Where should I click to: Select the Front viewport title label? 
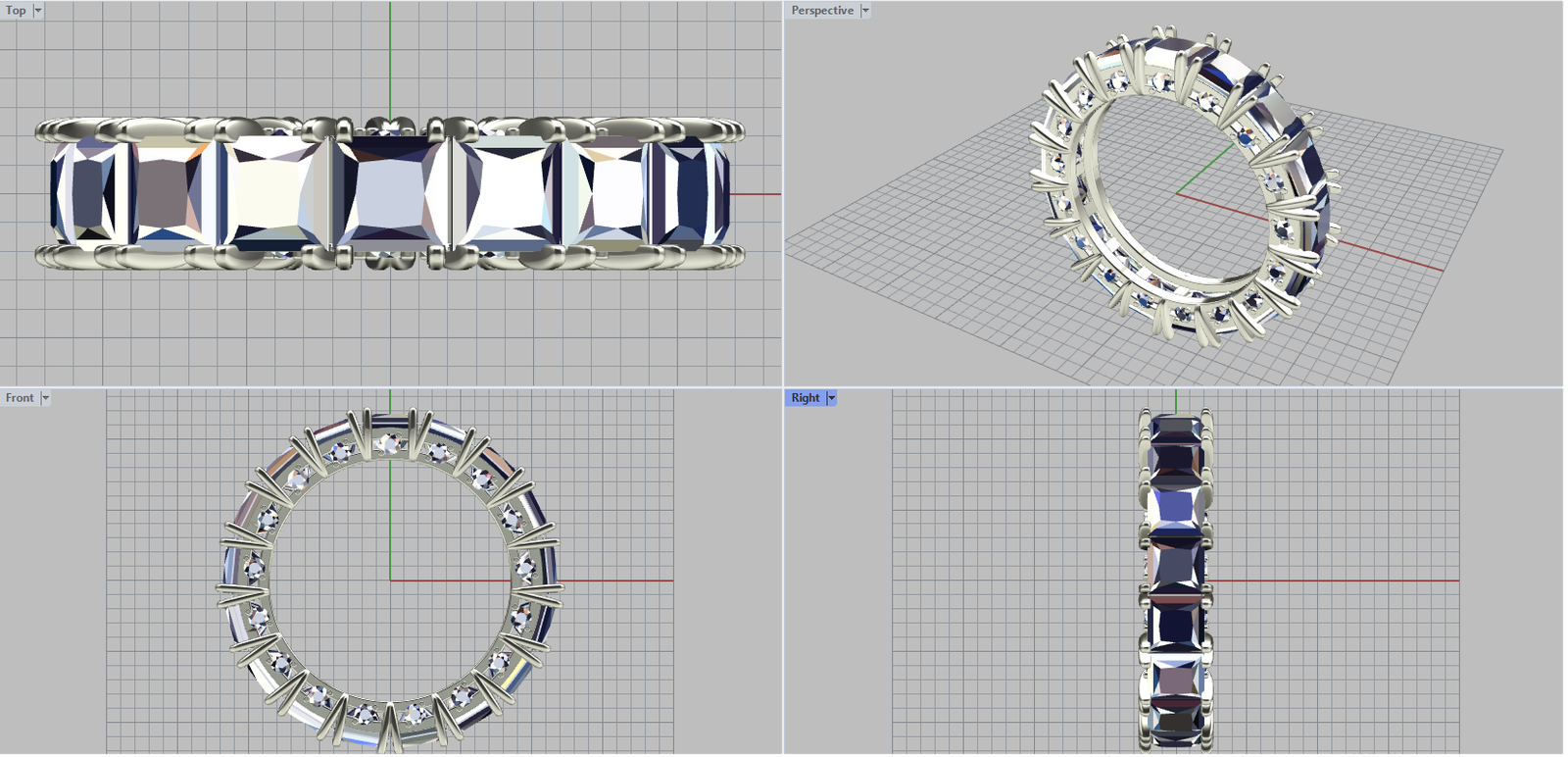pos(19,398)
